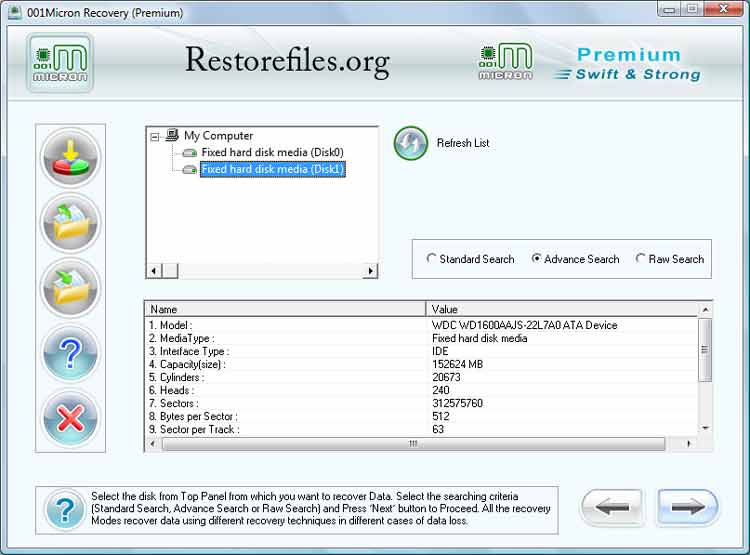The image size is (750, 555).
Task: Select Advance Search radio button
Action: (x=536, y=258)
